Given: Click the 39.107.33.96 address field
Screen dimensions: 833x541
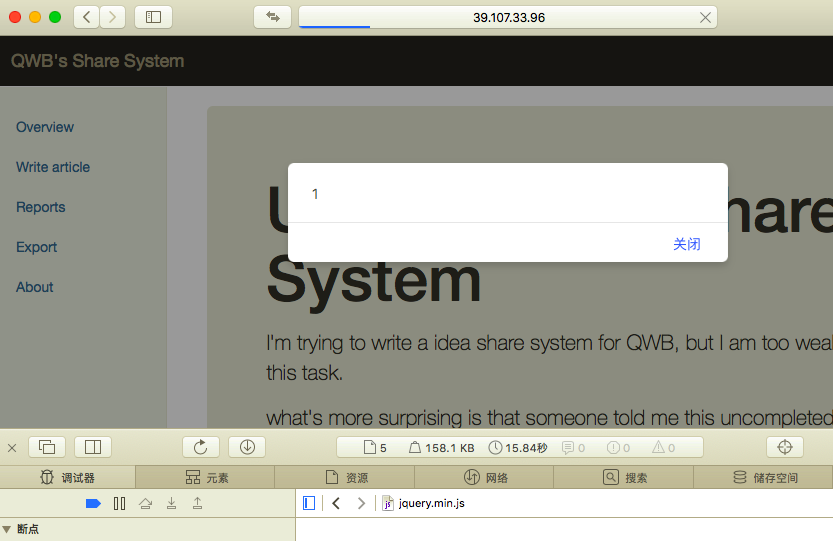Looking at the screenshot, I should 508,18.
